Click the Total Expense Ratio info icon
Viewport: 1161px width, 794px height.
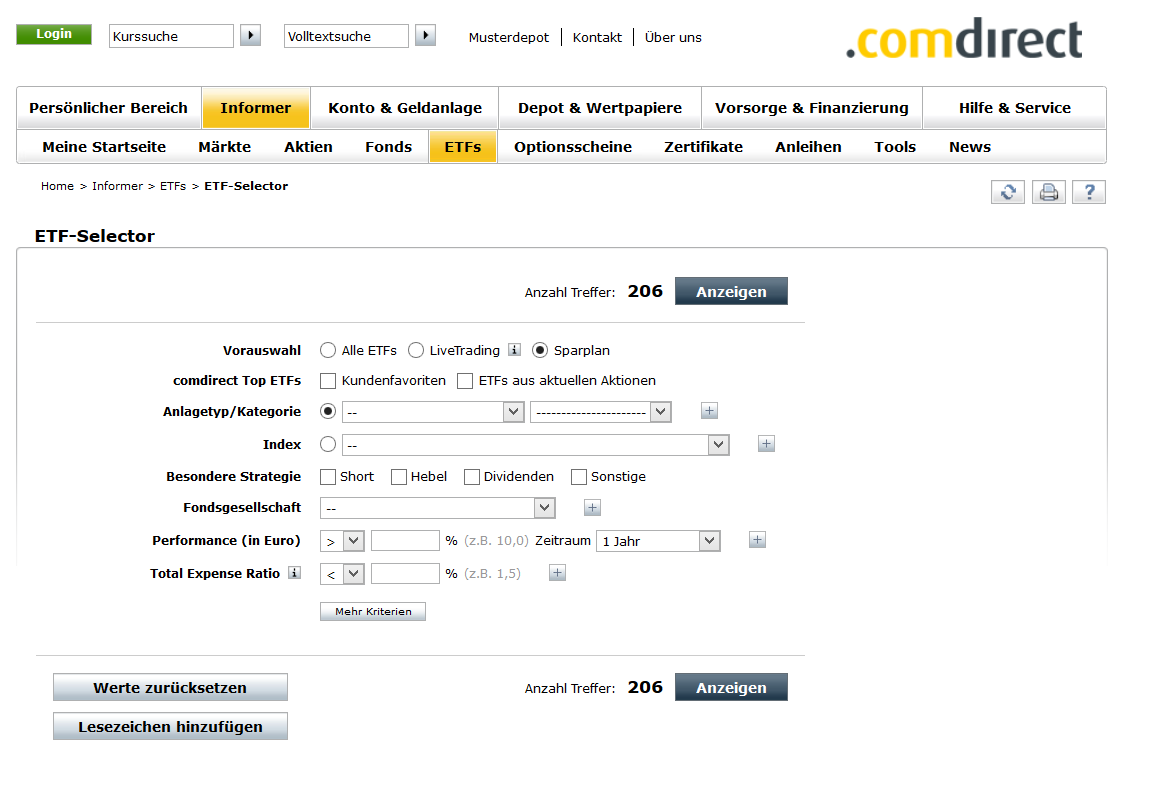point(295,573)
